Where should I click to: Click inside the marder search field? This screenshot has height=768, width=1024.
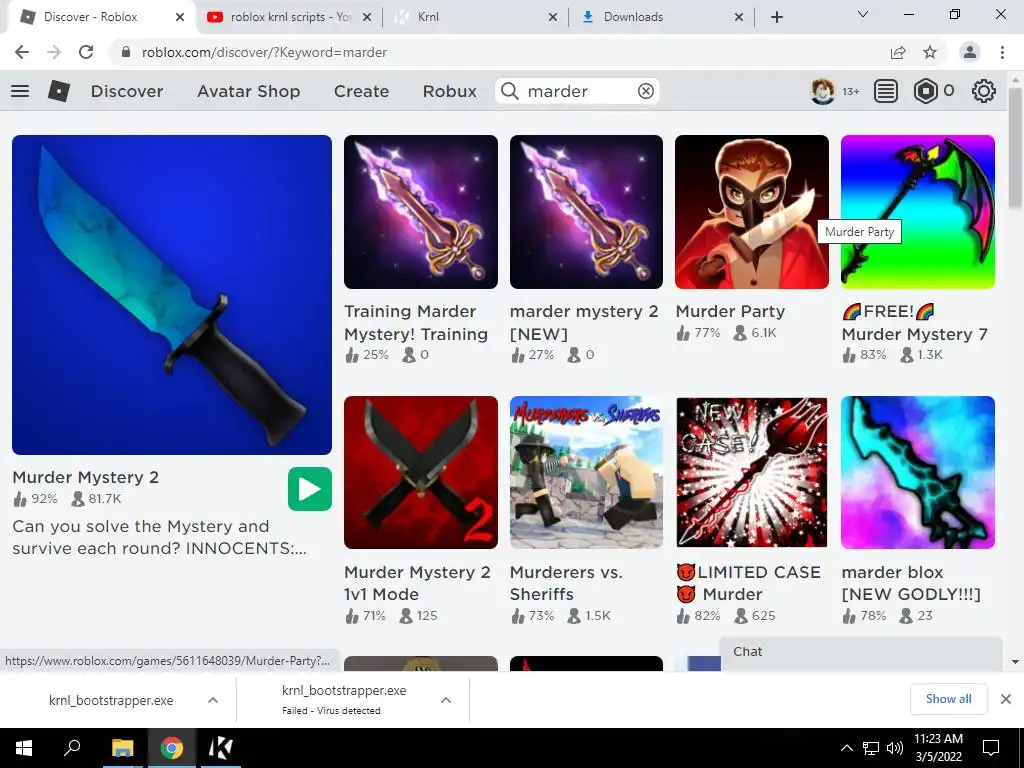point(577,91)
